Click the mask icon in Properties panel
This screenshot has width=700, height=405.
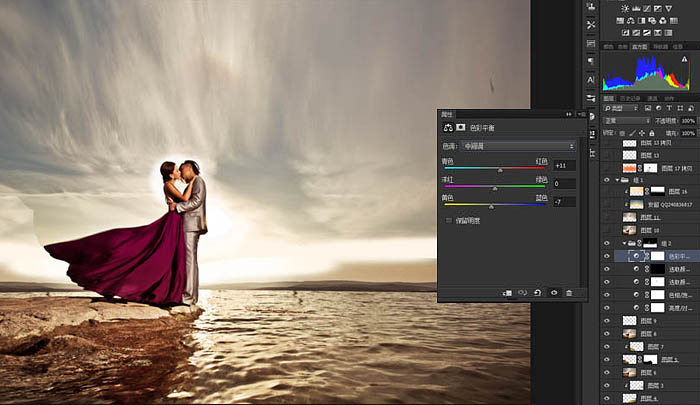(x=460, y=128)
